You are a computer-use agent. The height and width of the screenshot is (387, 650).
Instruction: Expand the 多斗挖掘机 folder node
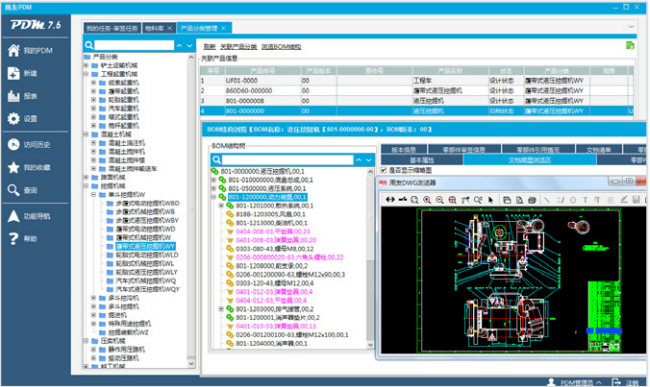coord(94,298)
